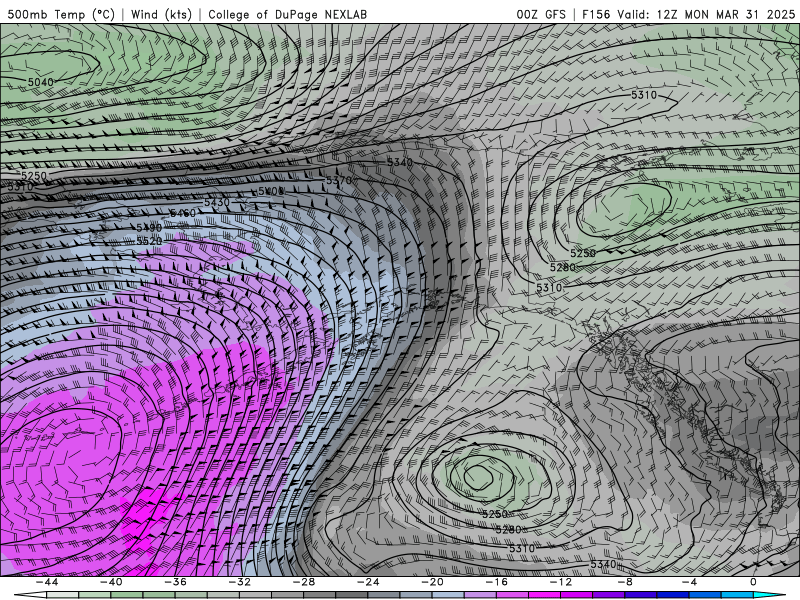Click the 5460 contour label

(x=183, y=213)
